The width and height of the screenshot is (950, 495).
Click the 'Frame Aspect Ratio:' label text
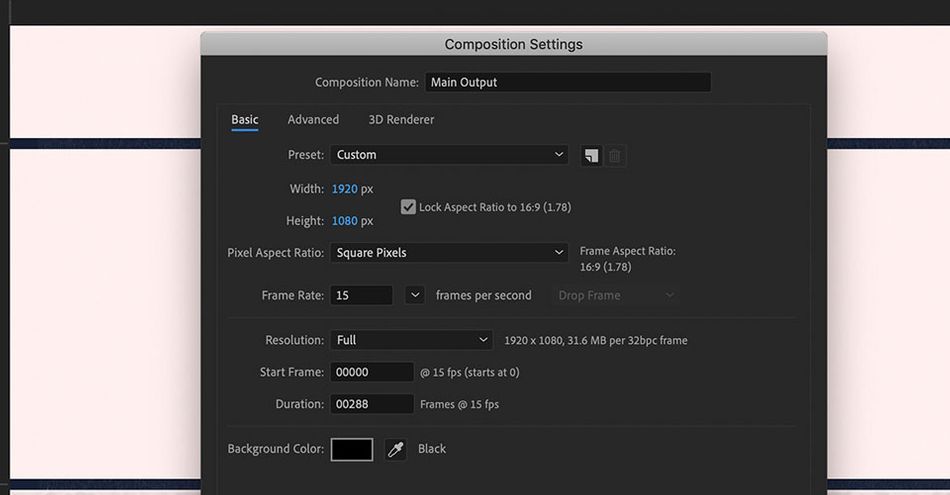628,251
